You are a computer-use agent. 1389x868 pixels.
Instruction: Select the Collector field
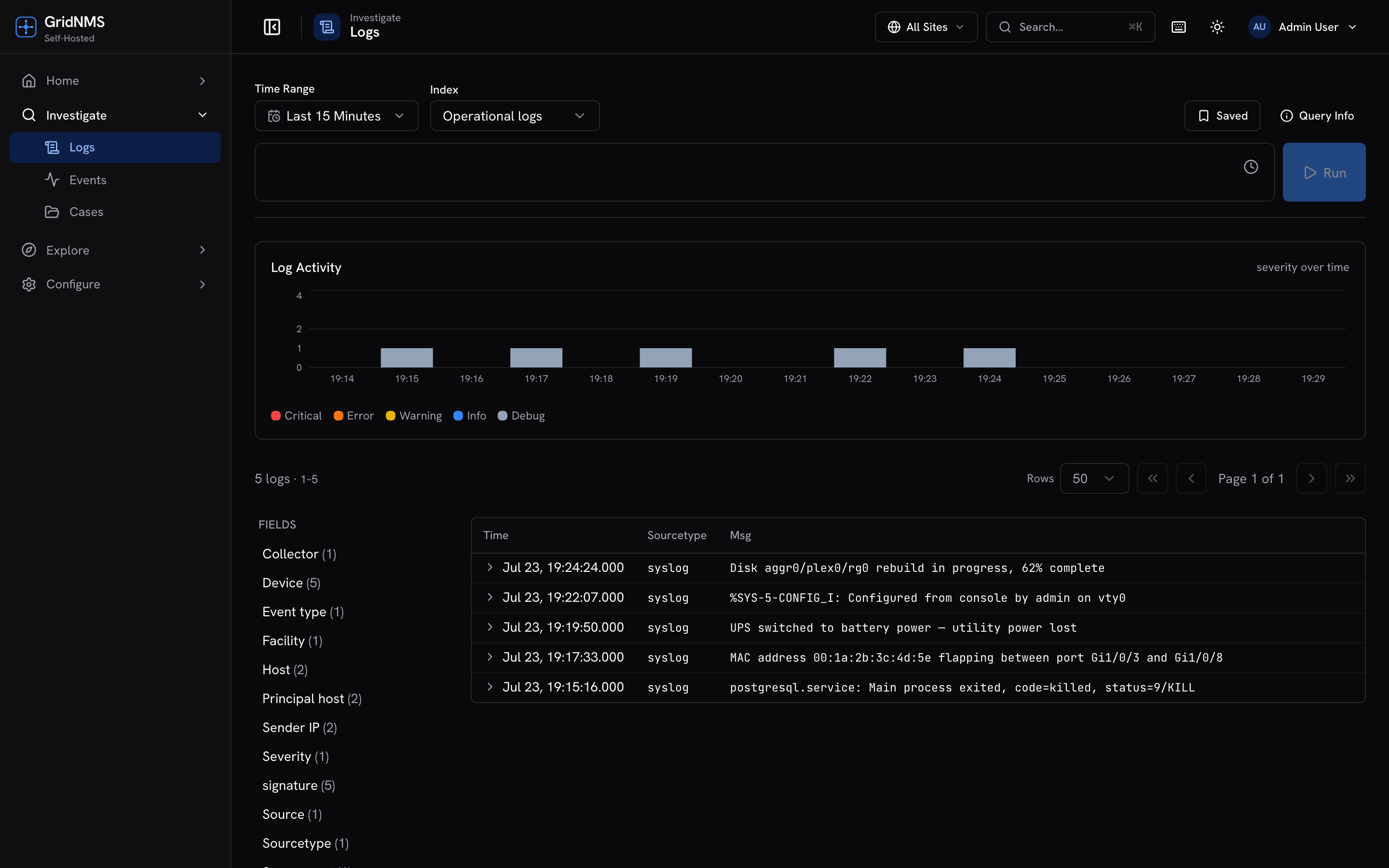coord(299,554)
